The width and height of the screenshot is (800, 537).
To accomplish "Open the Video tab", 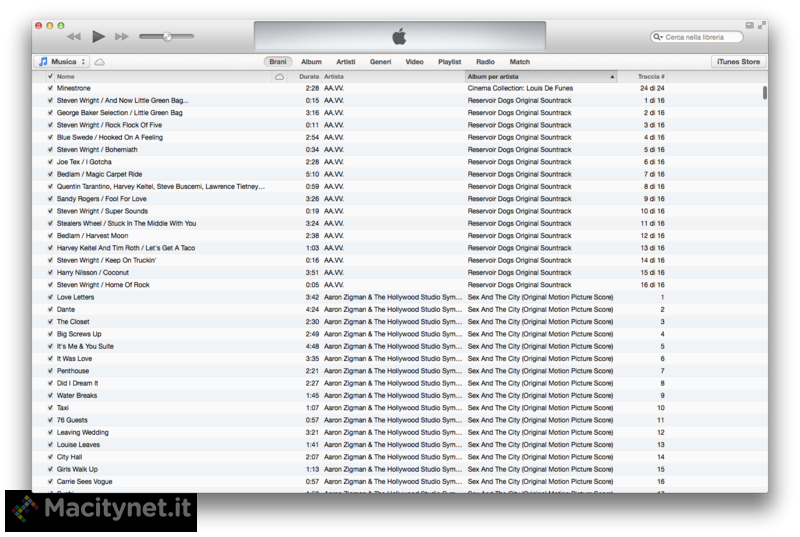I will 414,62.
